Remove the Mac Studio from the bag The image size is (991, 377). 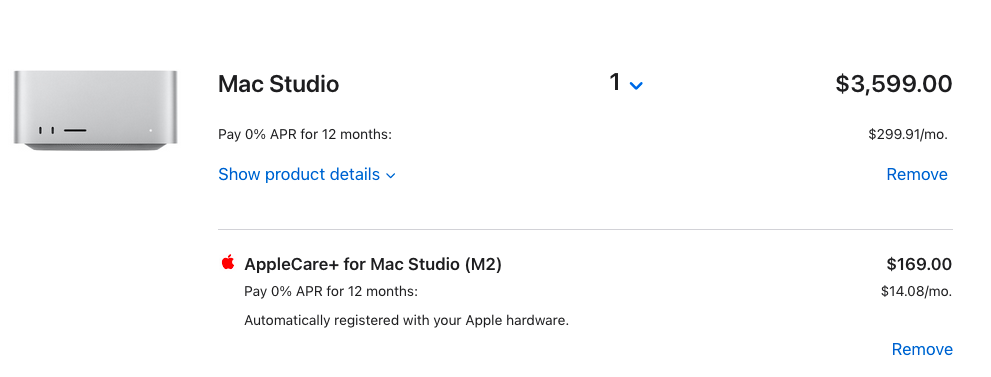point(917,175)
